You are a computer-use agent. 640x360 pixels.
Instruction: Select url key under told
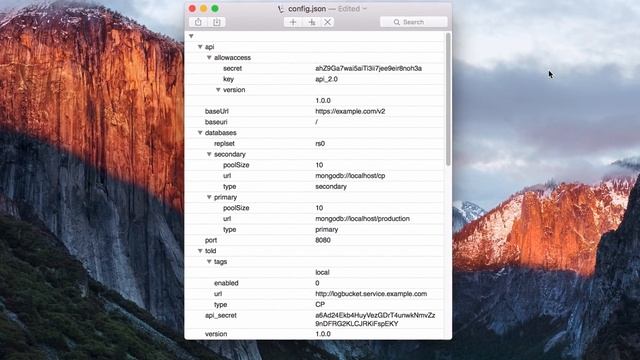point(218,294)
